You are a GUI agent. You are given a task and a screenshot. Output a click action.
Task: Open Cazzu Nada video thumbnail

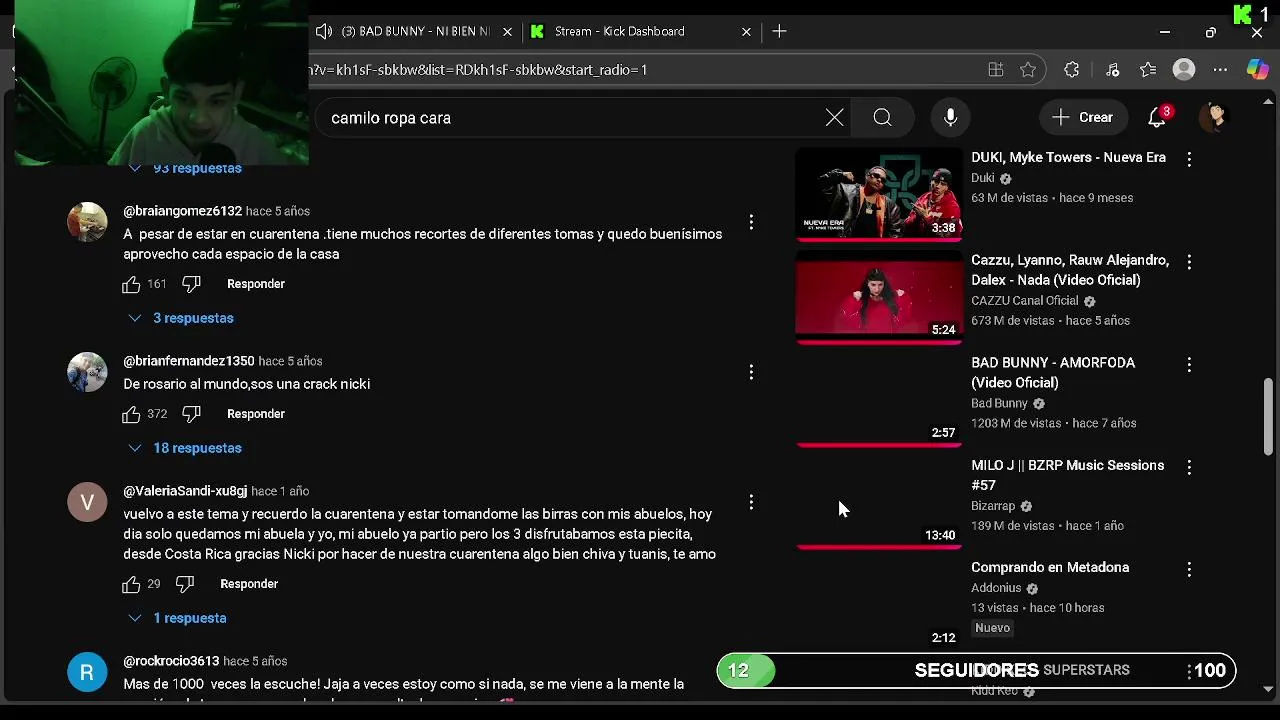pos(879,297)
